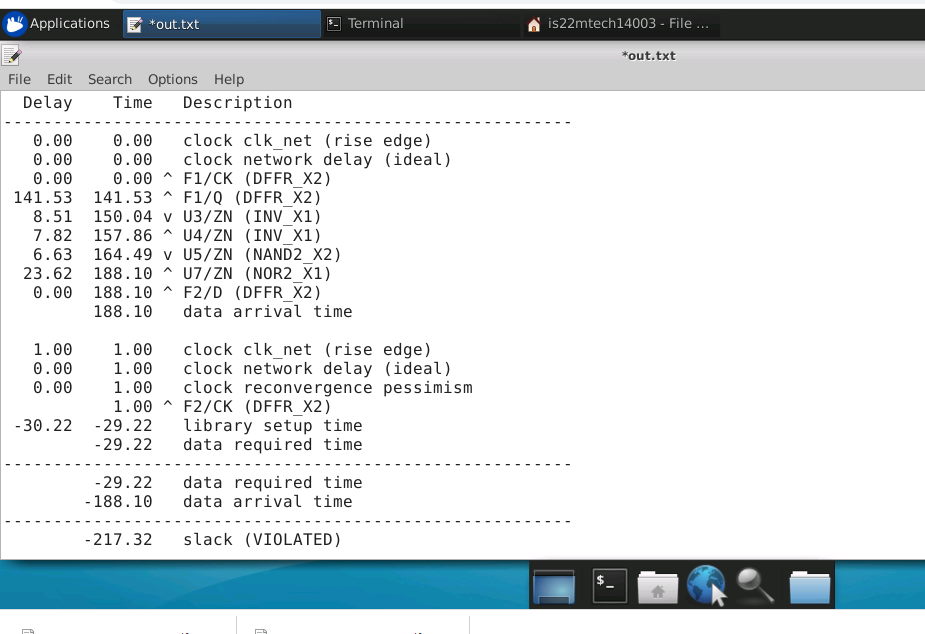Open the File menu
Image resolution: width=925 pixels, height=634 pixels.
tap(19, 79)
